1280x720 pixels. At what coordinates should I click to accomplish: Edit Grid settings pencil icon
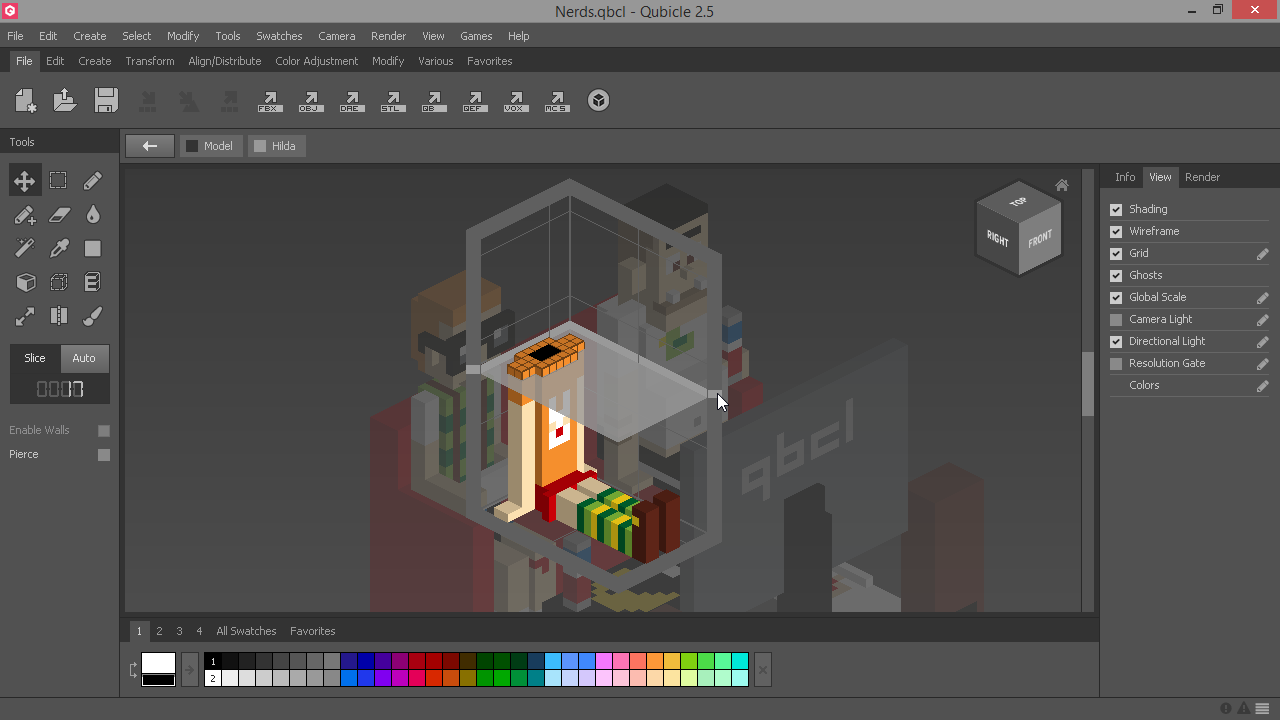click(1263, 254)
